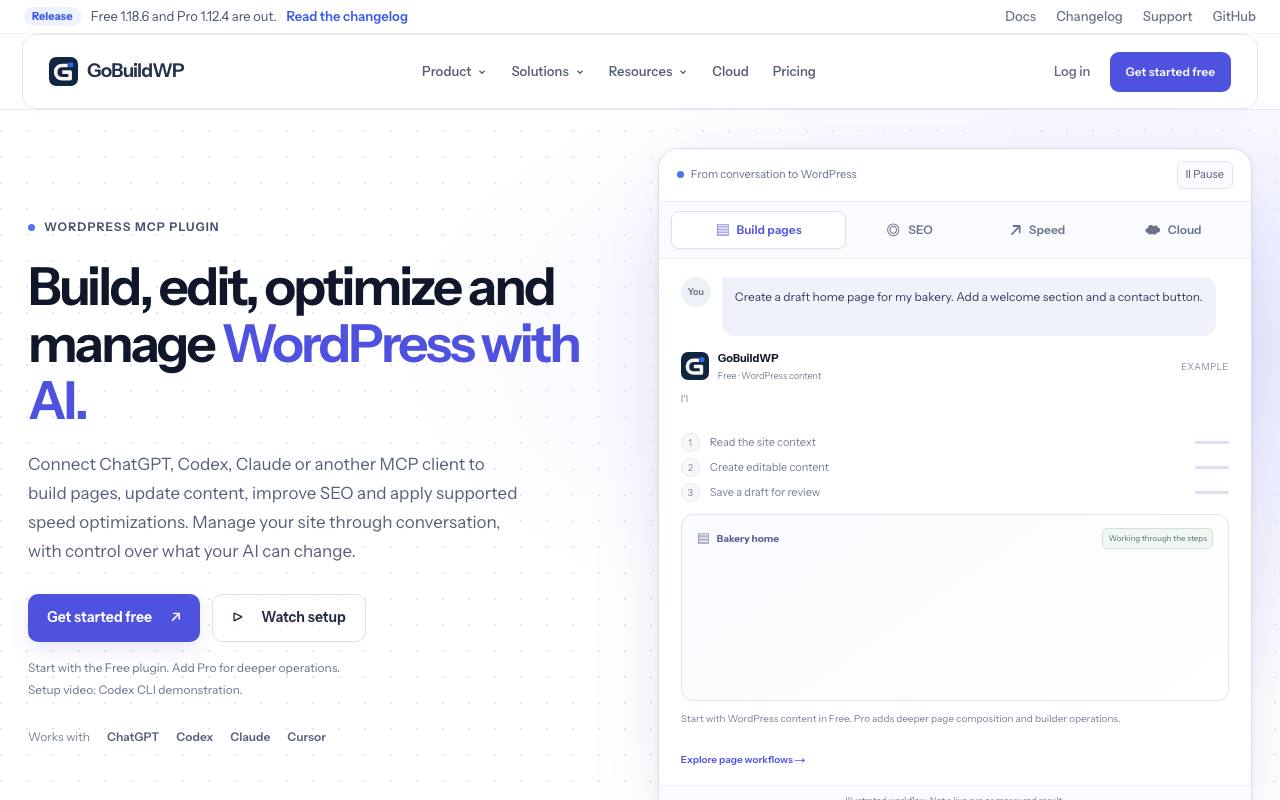Open the Pricing page

click(794, 71)
